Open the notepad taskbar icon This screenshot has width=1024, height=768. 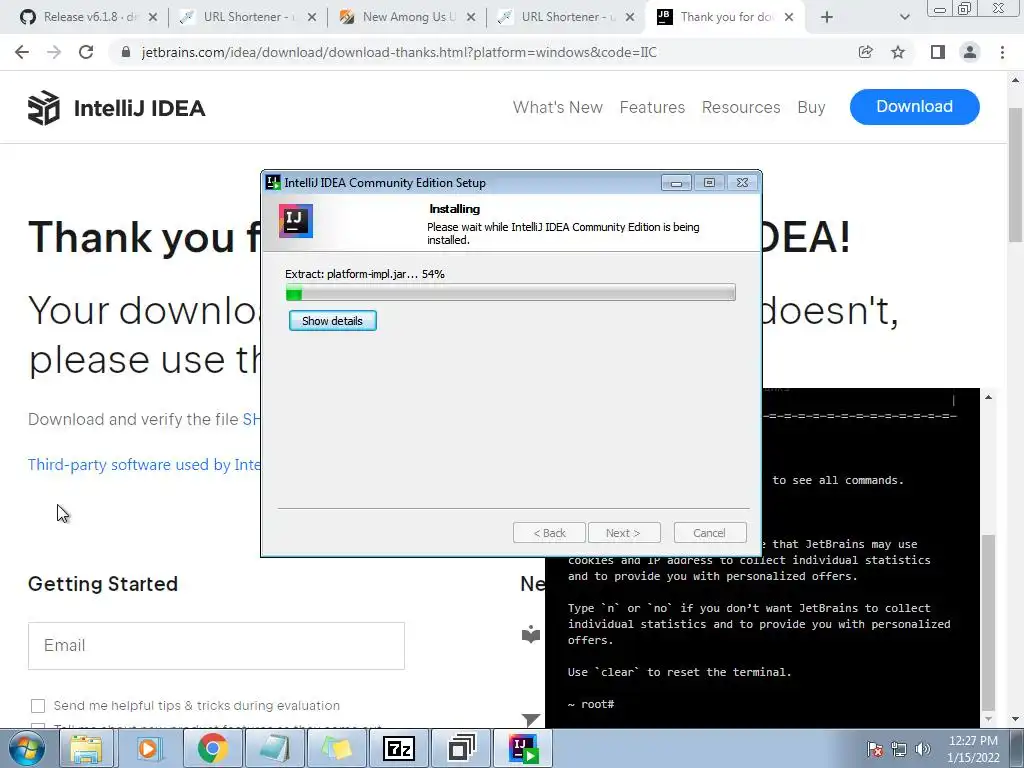point(274,748)
